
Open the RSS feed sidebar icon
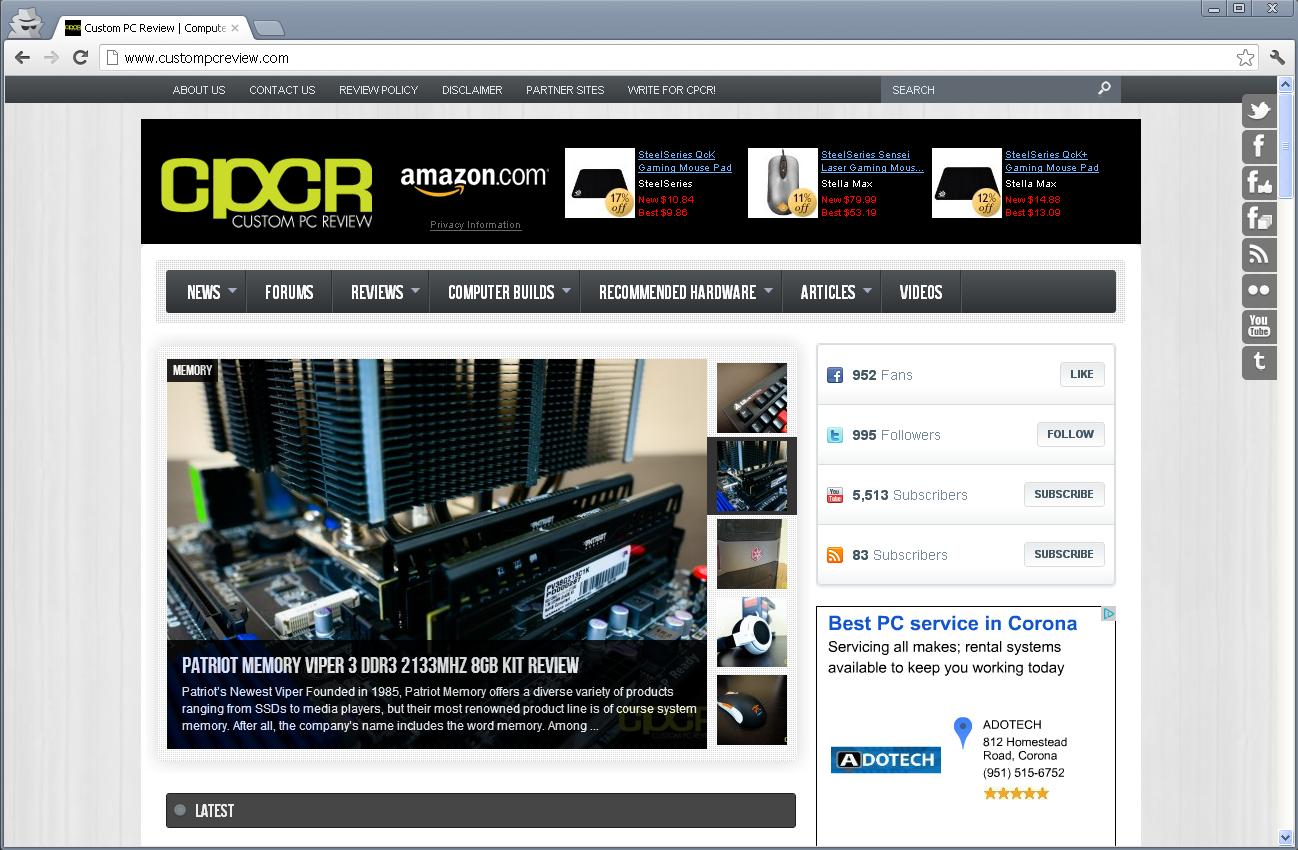[1259, 254]
